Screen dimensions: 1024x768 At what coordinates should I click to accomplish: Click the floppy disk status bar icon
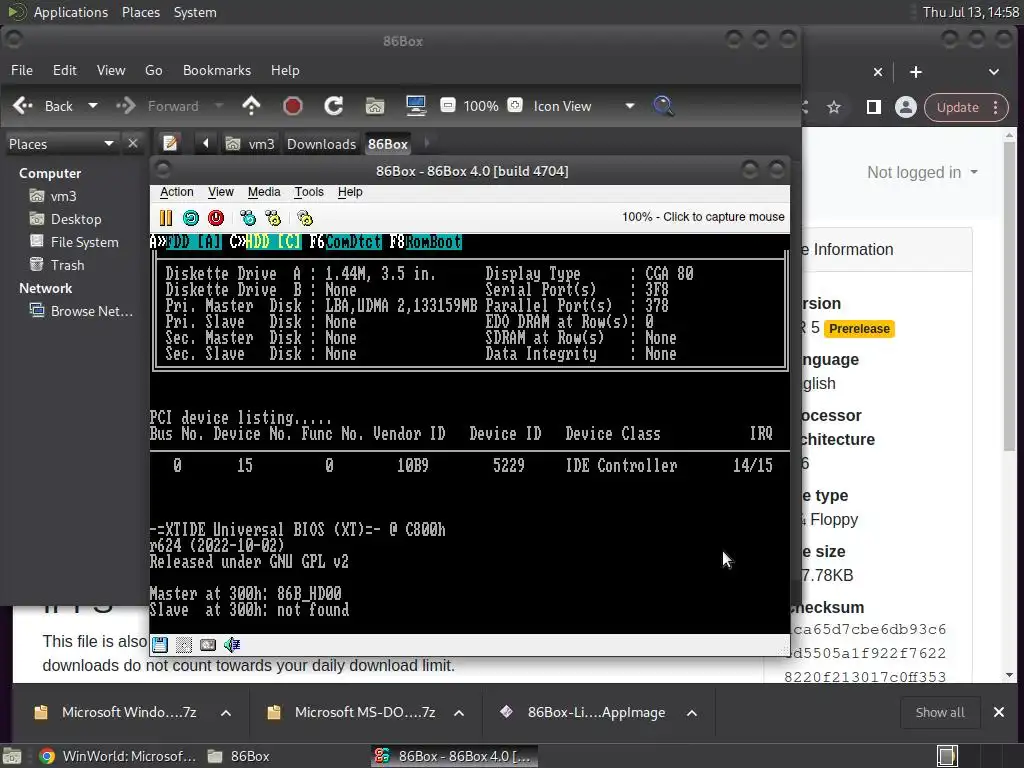[x=160, y=645]
